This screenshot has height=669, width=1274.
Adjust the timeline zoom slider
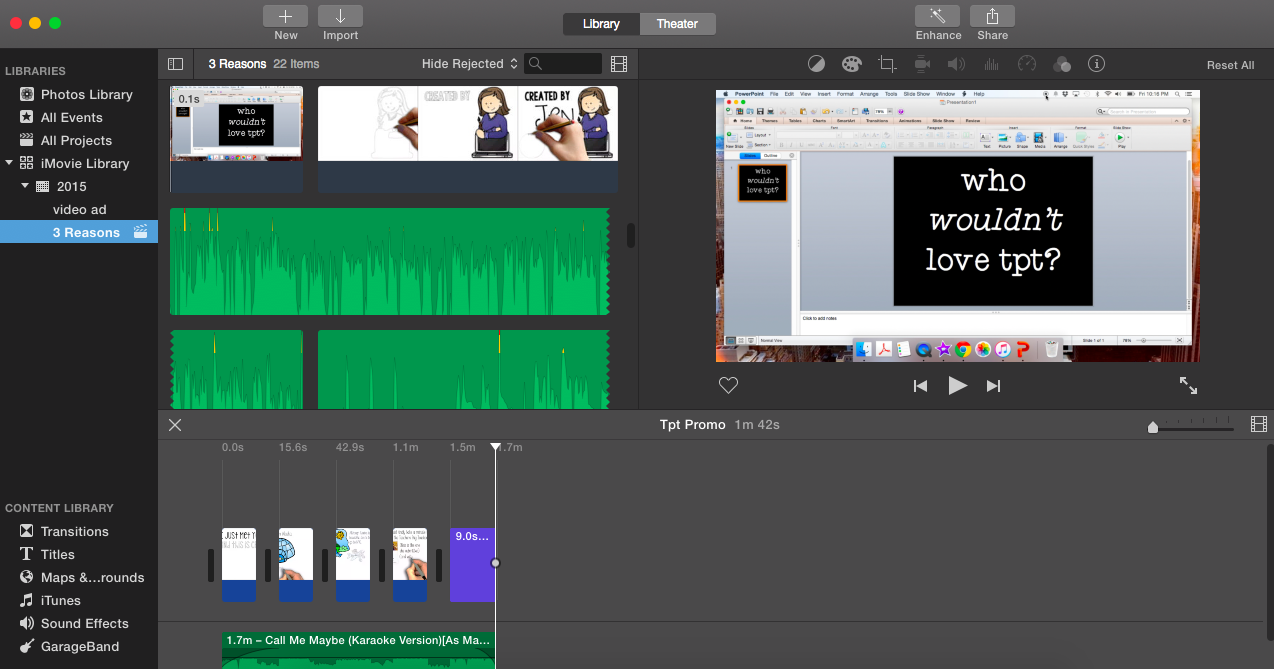(x=1152, y=427)
